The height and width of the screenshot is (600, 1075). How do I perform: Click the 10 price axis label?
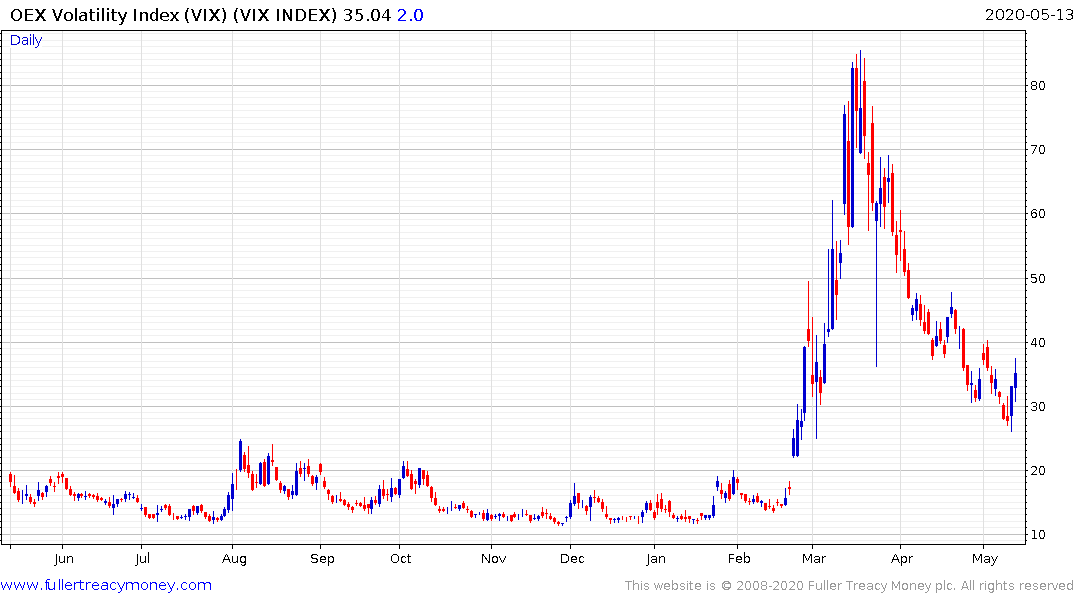tap(1038, 535)
